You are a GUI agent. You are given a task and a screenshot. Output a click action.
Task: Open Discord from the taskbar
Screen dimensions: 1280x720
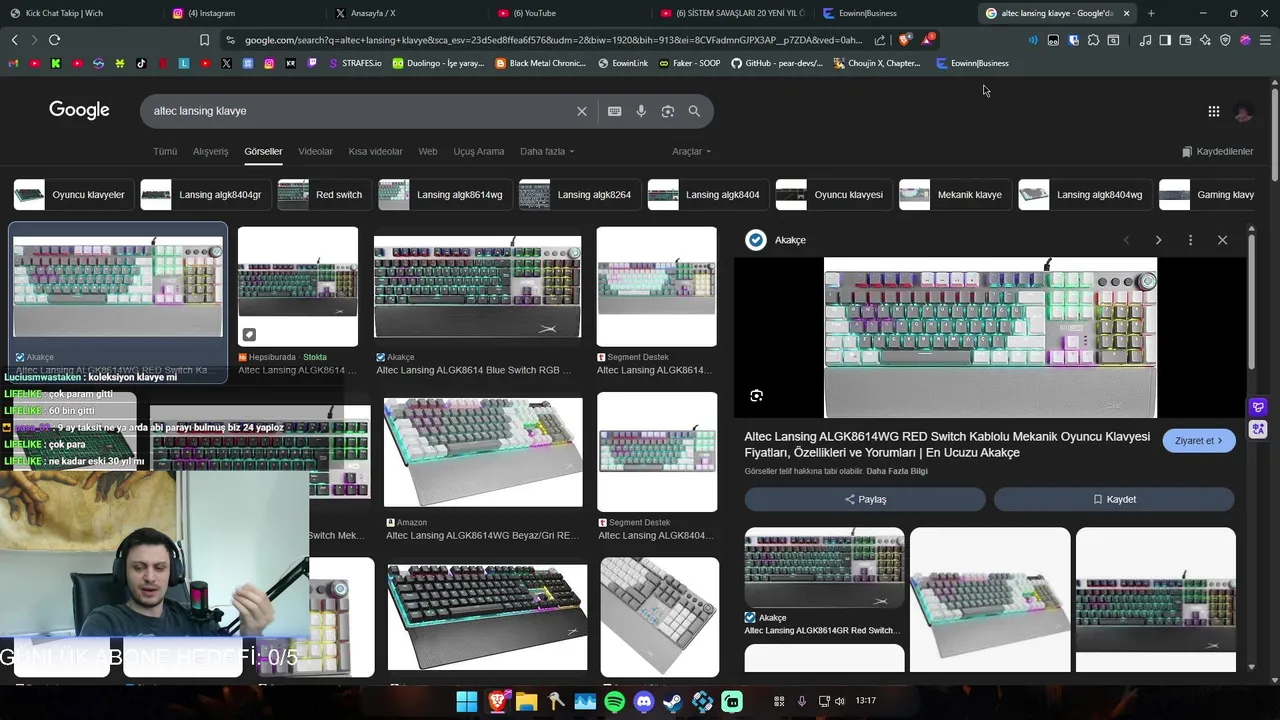[644, 702]
